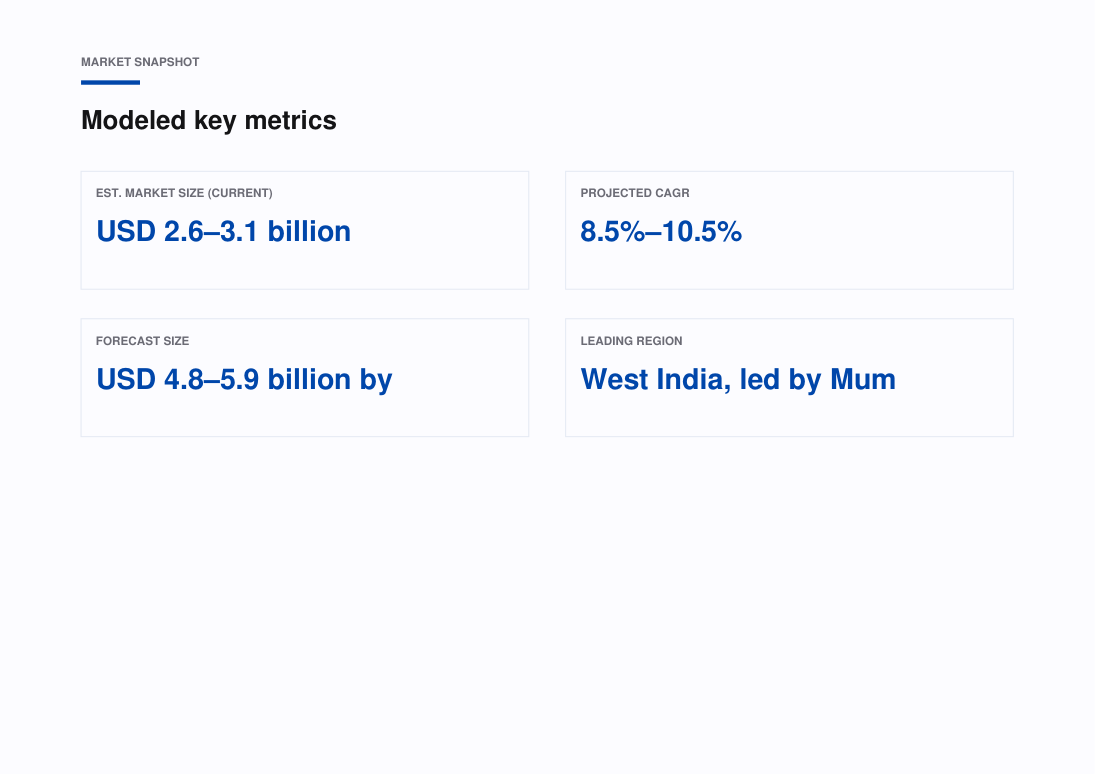
Task: Click the blue accent bar under Market Snapshot
Action: tap(110, 82)
